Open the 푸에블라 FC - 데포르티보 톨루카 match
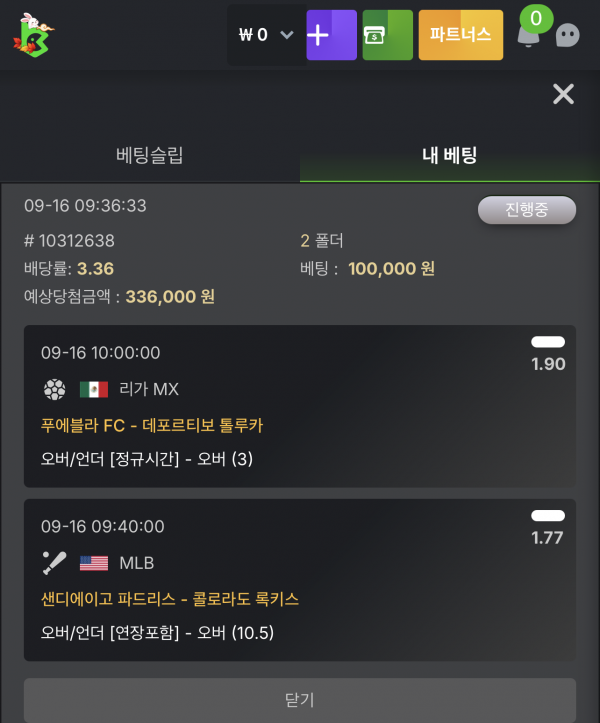600x723 pixels. point(152,425)
